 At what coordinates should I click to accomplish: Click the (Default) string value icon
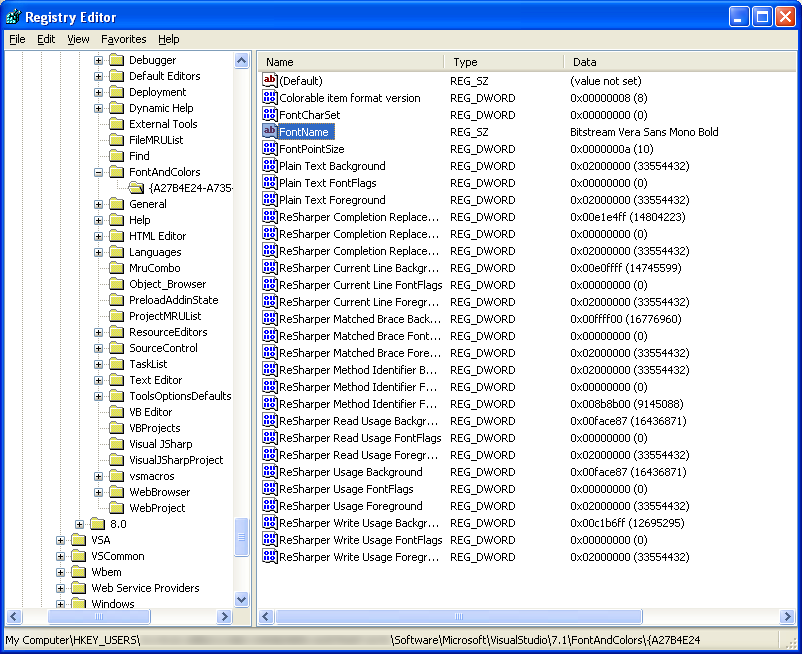coord(269,81)
